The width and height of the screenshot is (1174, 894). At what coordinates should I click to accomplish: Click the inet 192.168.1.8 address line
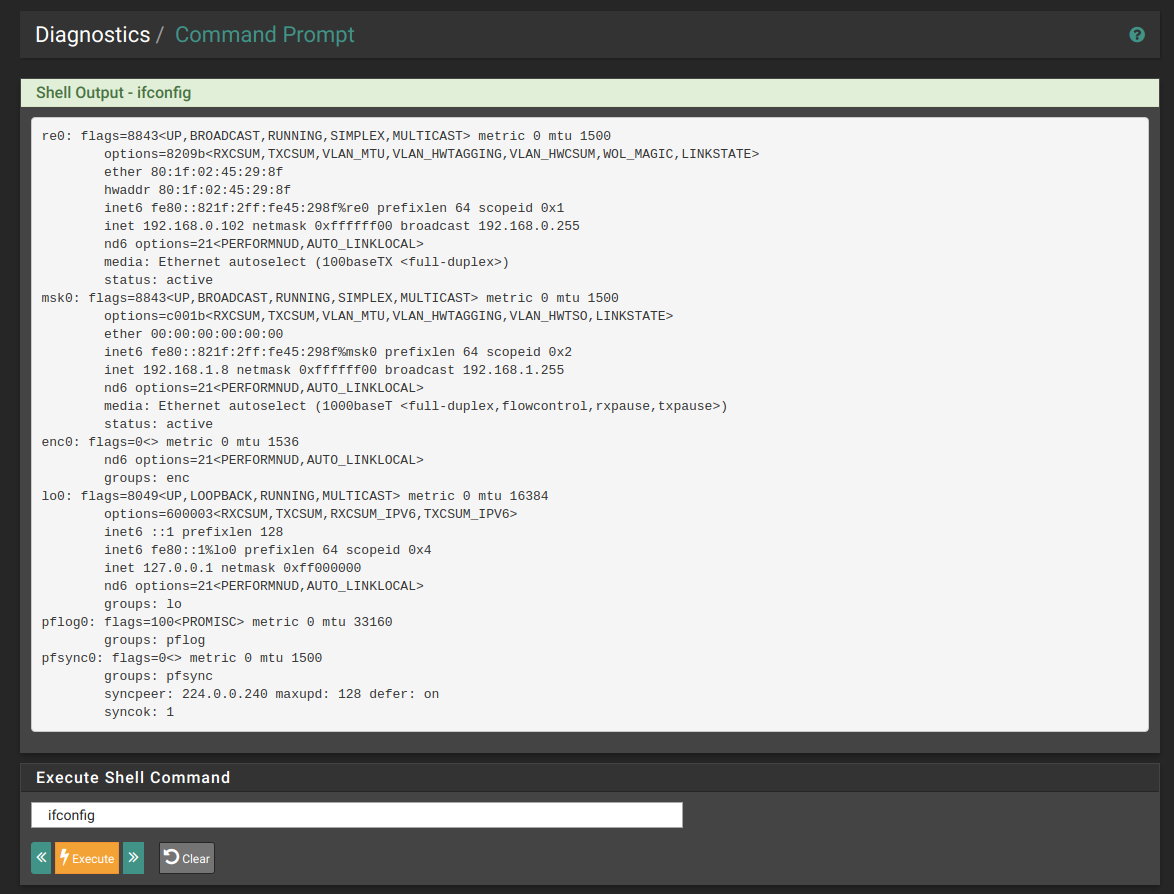(333, 370)
